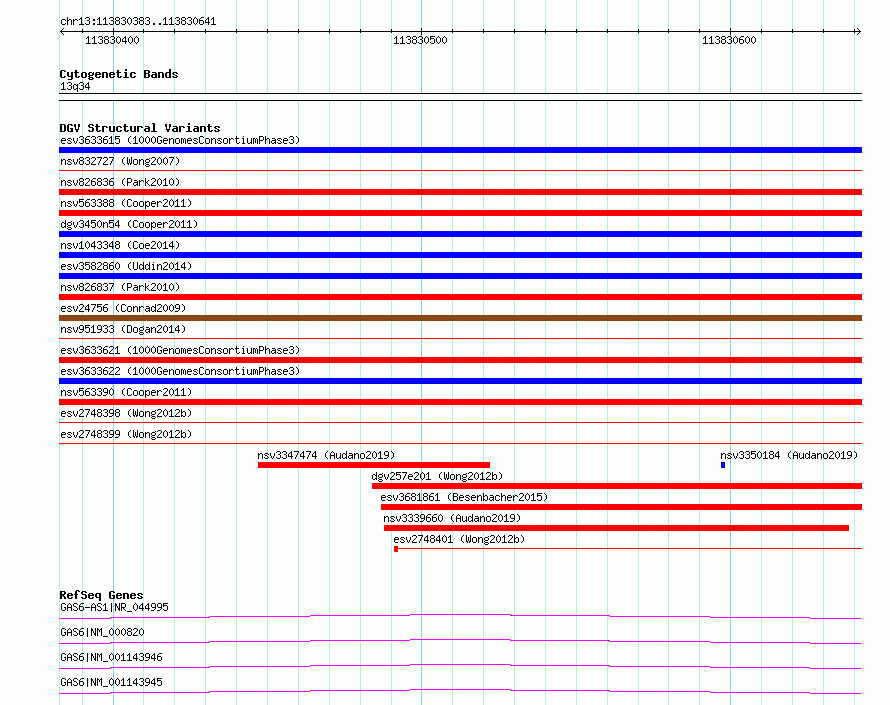Open variant esv24756 (Conrad2009) label
The width and height of the screenshot is (890, 705).
[x=123, y=308]
